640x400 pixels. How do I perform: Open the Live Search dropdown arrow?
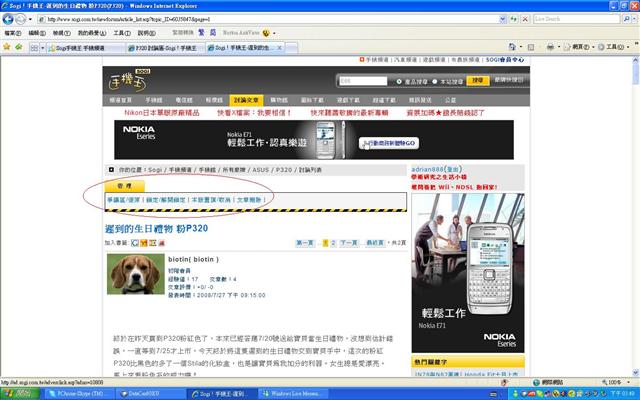(634, 19)
